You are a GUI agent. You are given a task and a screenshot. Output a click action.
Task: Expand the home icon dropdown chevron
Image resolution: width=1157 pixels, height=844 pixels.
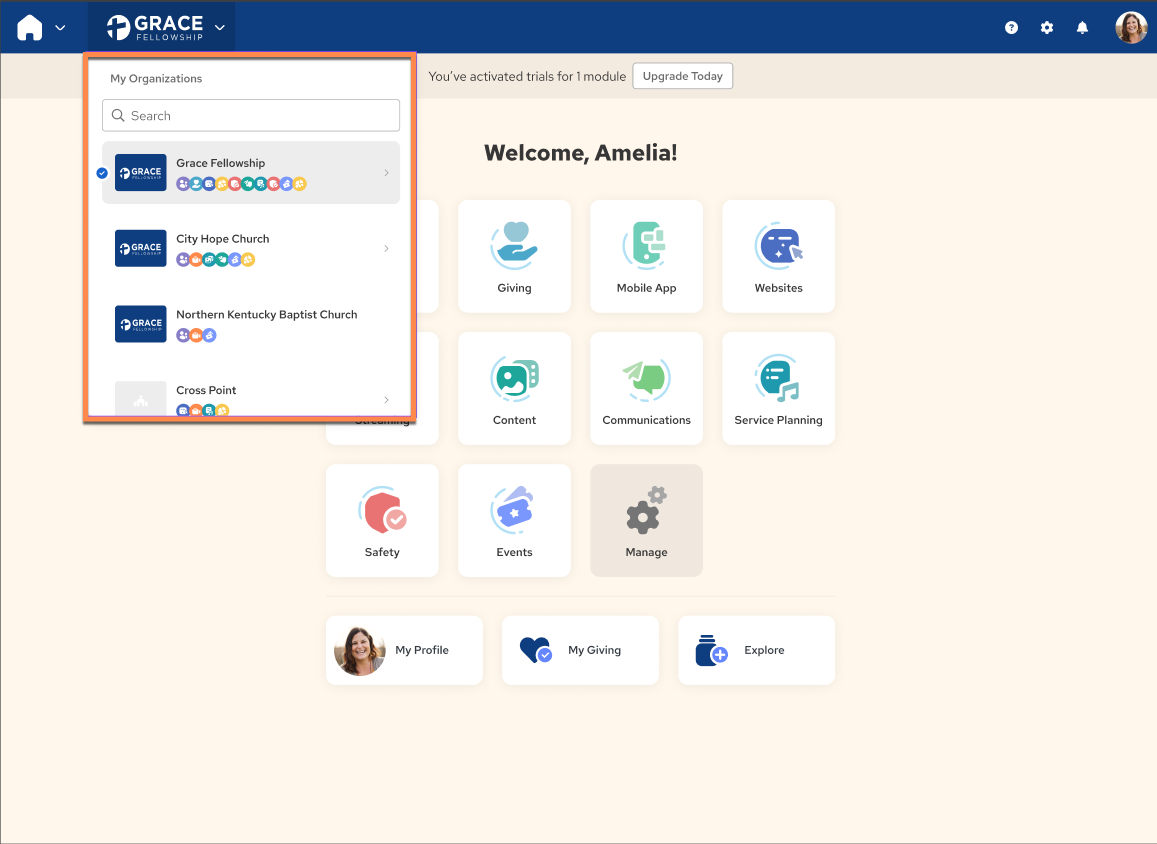tap(59, 28)
